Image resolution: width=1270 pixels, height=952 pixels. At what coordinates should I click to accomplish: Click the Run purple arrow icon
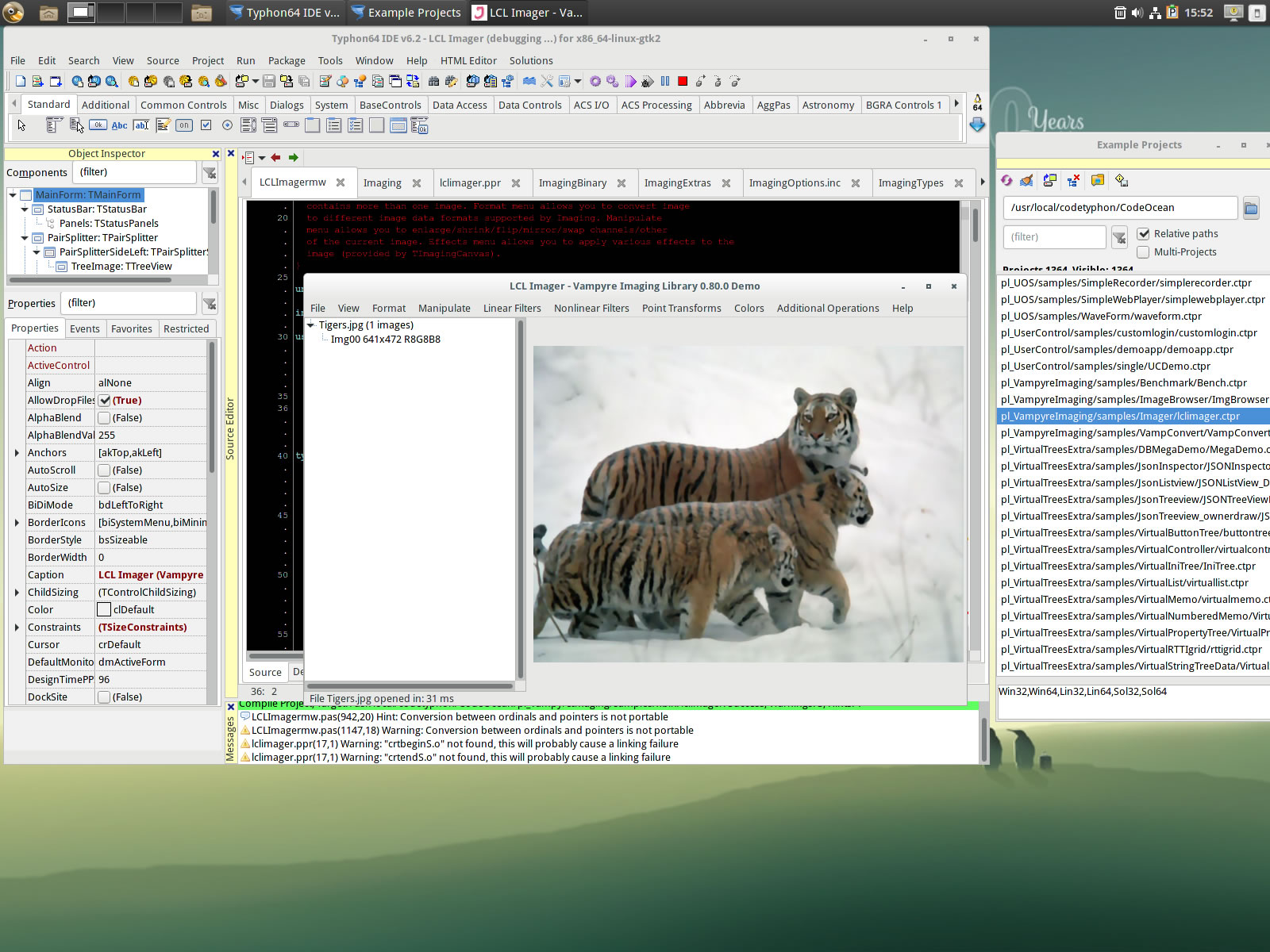(x=630, y=81)
